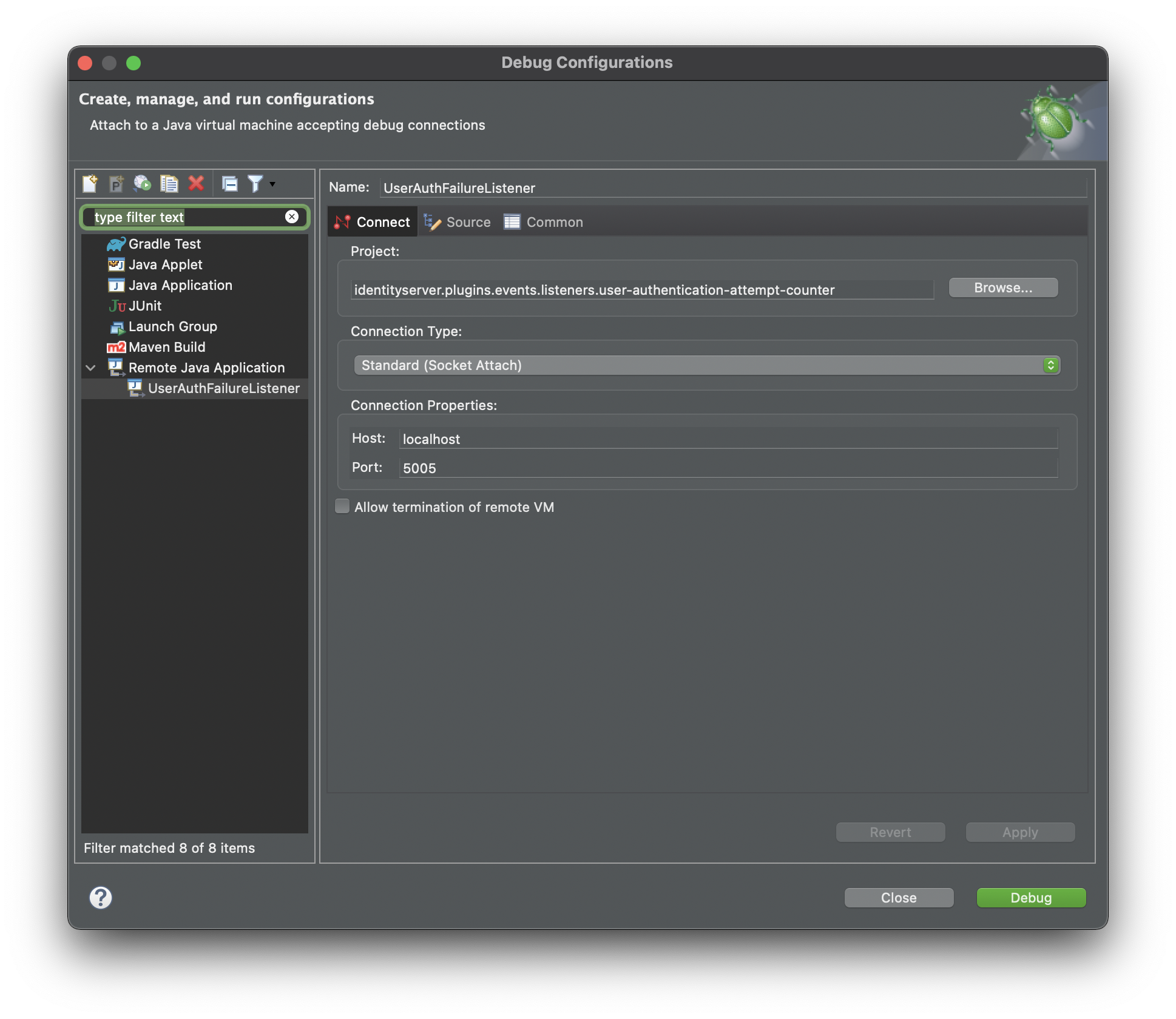
Task: Click the Project text field
Action: click(642, 290)
